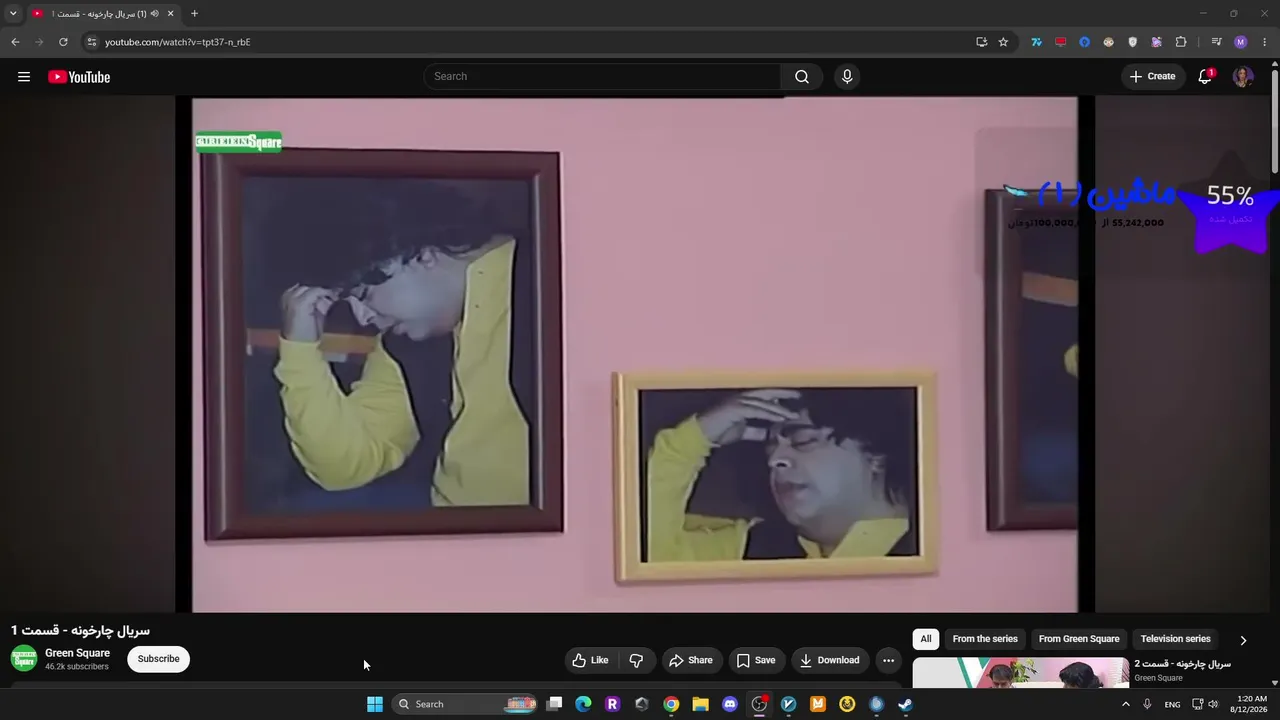
Task: Click the blue circular extension icon
Action: tap(1084, 42)
